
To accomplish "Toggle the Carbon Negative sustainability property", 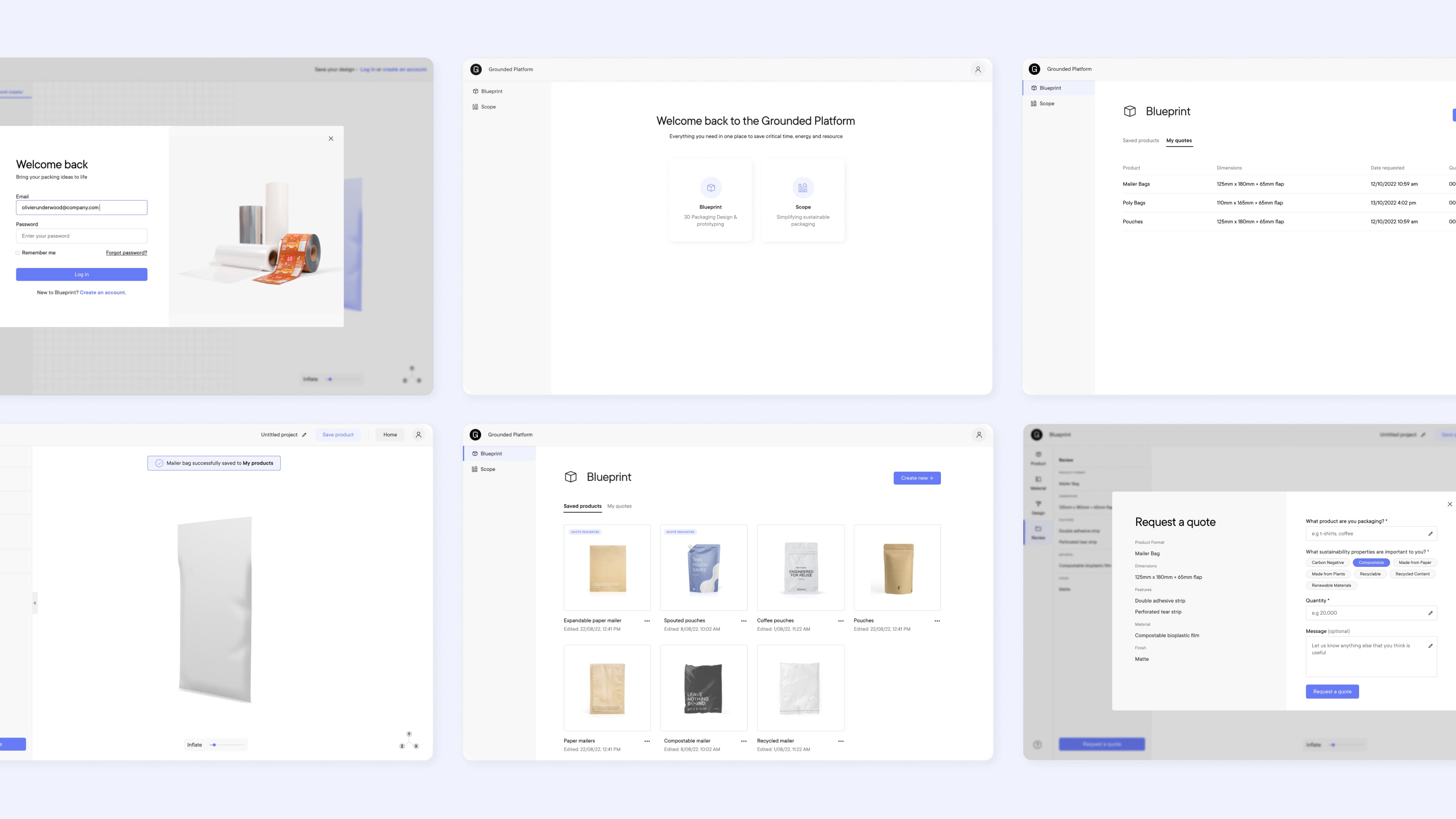I will click(1327, 562).
